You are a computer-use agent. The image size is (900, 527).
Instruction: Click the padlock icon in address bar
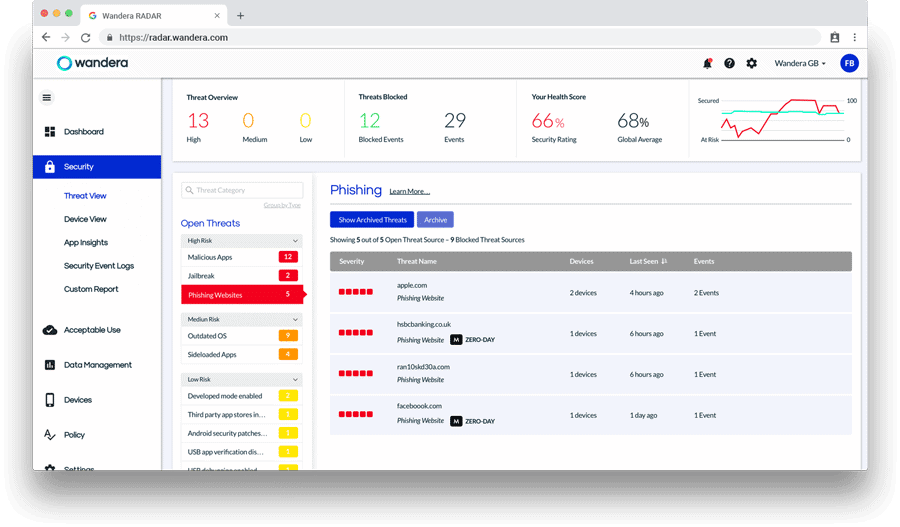(110, 37)
